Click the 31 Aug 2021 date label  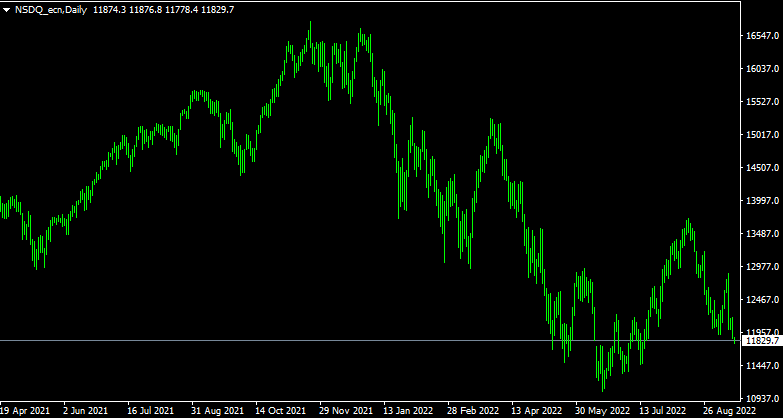pyautogui.click(x=217, y=411)
